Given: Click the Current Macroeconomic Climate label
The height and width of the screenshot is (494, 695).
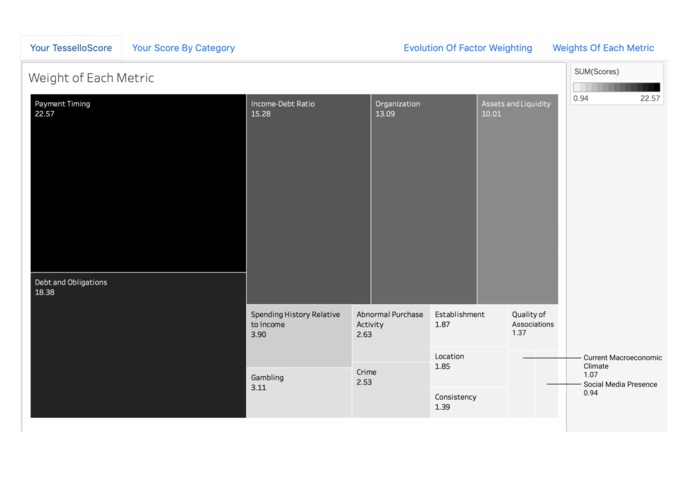Looking at the screenshot, I should tap(622, 366).
